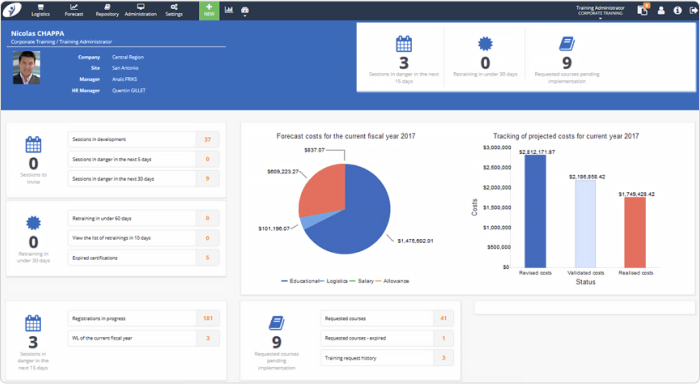
Task: Open the documents icon with orange badge
Action: coord(643,10)
